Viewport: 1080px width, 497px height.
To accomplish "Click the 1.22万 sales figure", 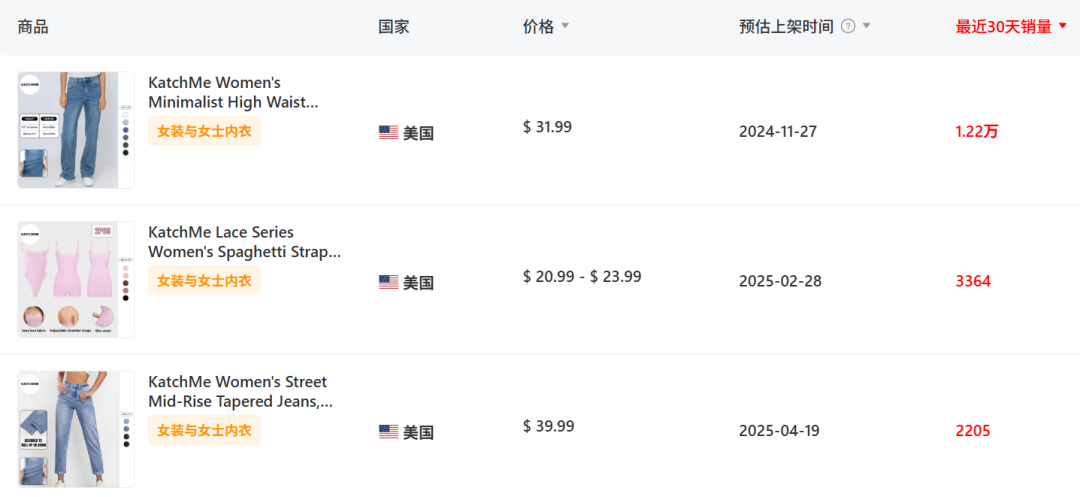I will 976,131.
